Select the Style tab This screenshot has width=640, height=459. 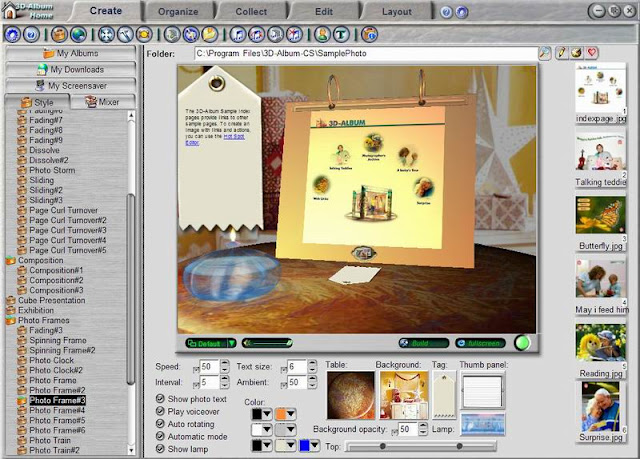(38, 102)
